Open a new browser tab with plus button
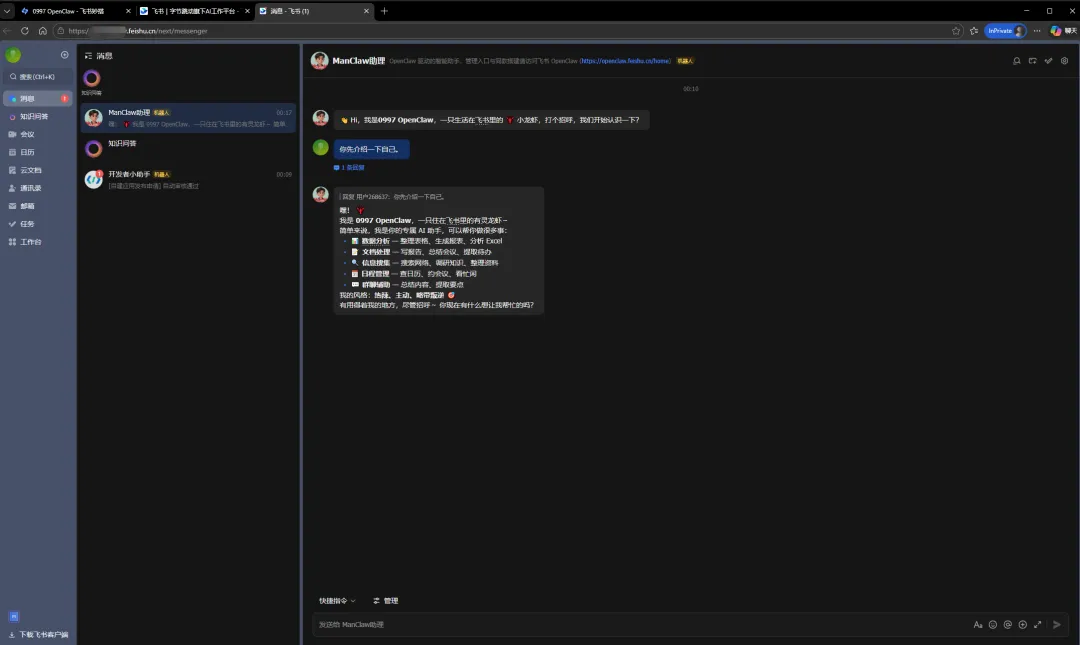Screen dimensions: 1080x645 click(384, 11)
